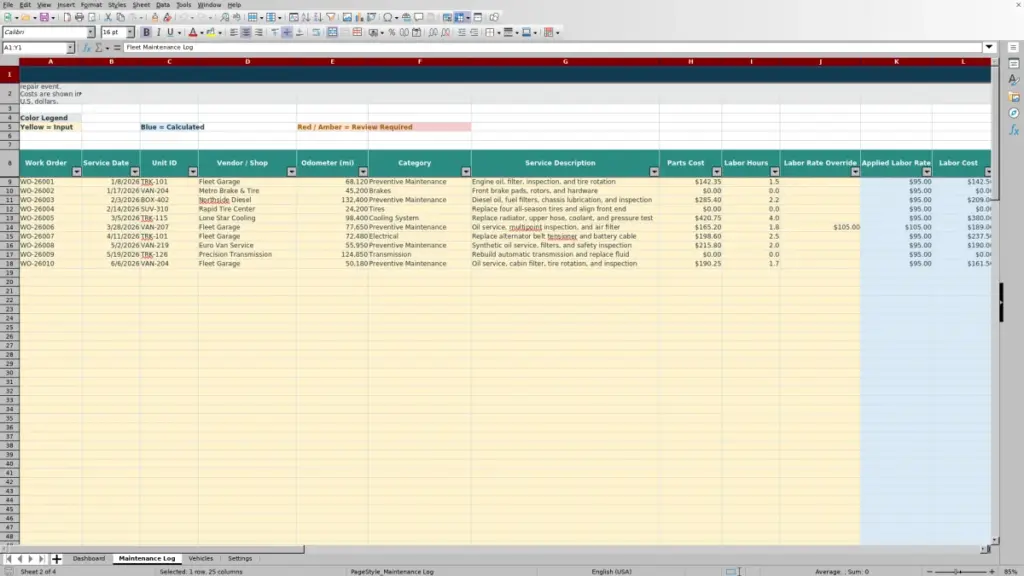The image size is (1024, 576).
Task: Expand the formula bar arrow
Action: point(989,48)
